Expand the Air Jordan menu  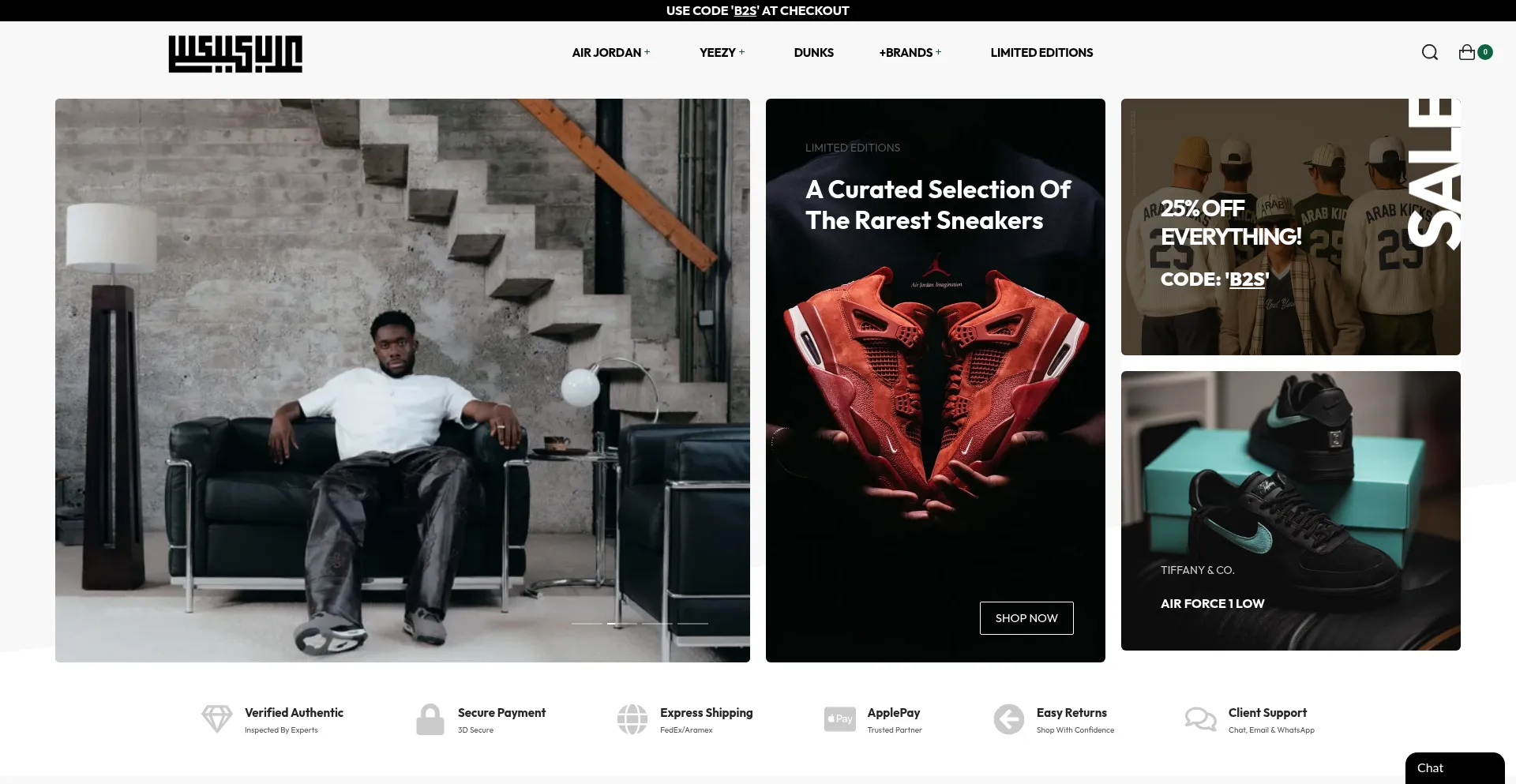click(610, 53)
